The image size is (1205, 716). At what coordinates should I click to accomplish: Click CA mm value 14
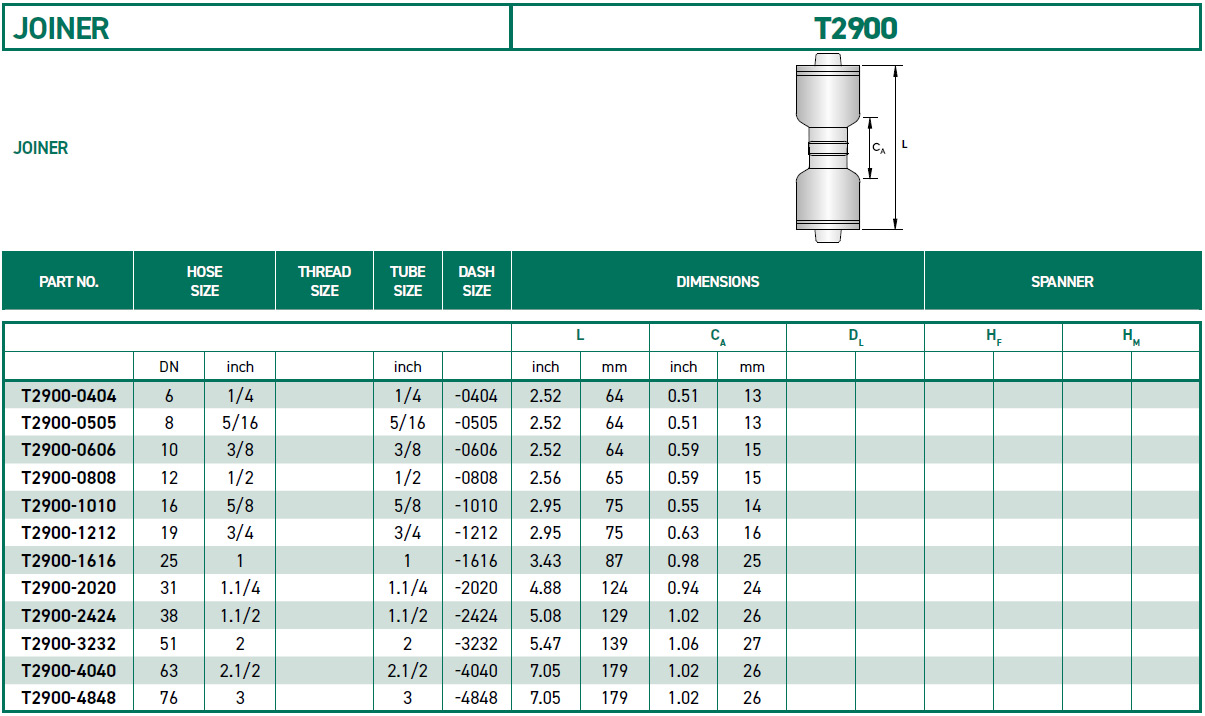(752, 506)
